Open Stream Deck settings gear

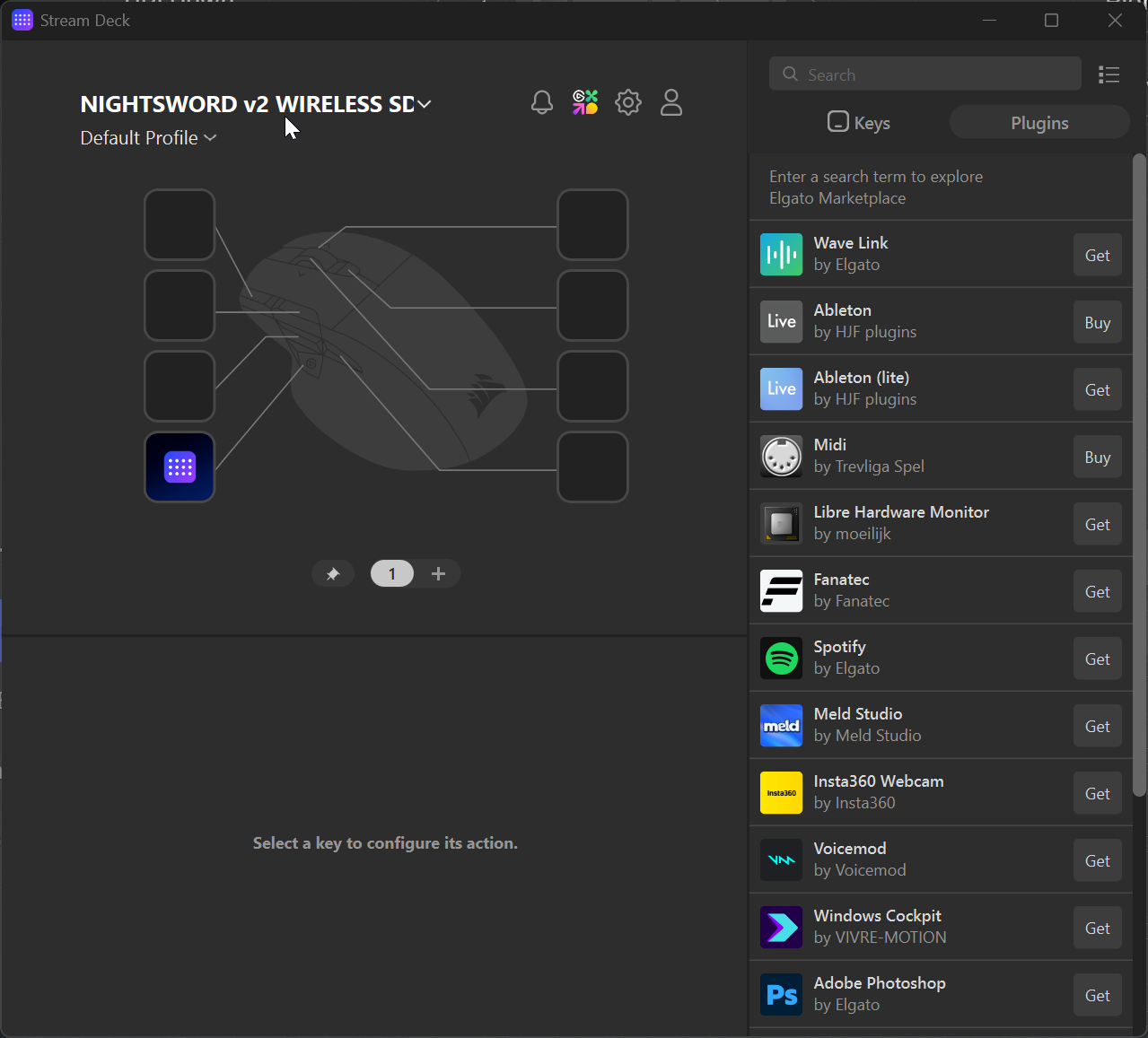[x=628, y=102]
